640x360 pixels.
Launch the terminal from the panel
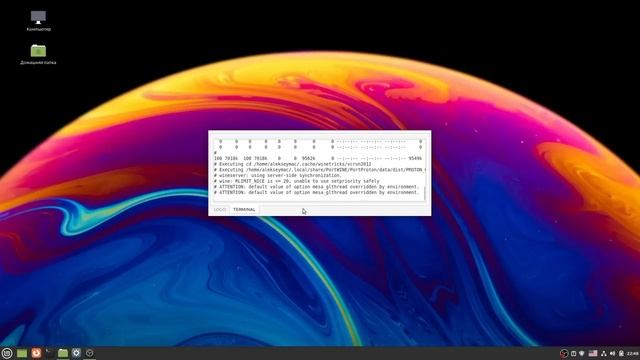(49, 353)
